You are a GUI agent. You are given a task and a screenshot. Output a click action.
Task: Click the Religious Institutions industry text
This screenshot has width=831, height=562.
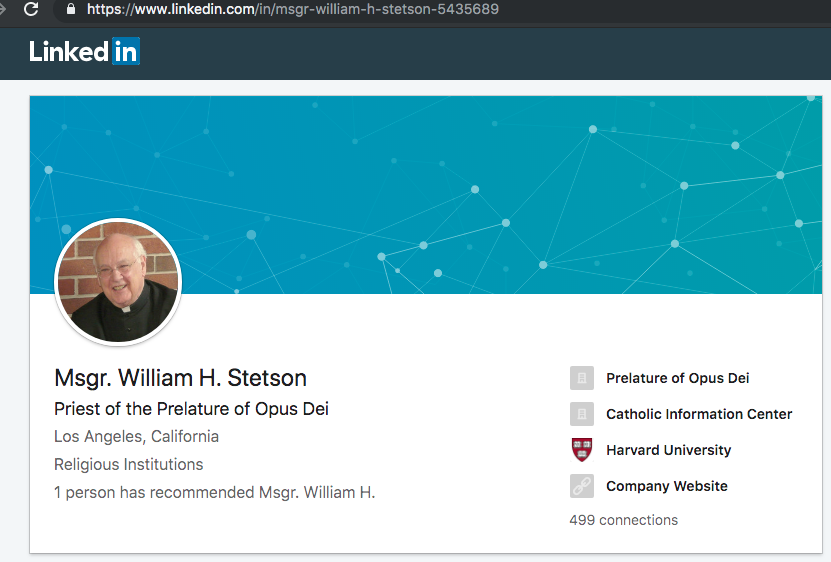click(128, 464)
